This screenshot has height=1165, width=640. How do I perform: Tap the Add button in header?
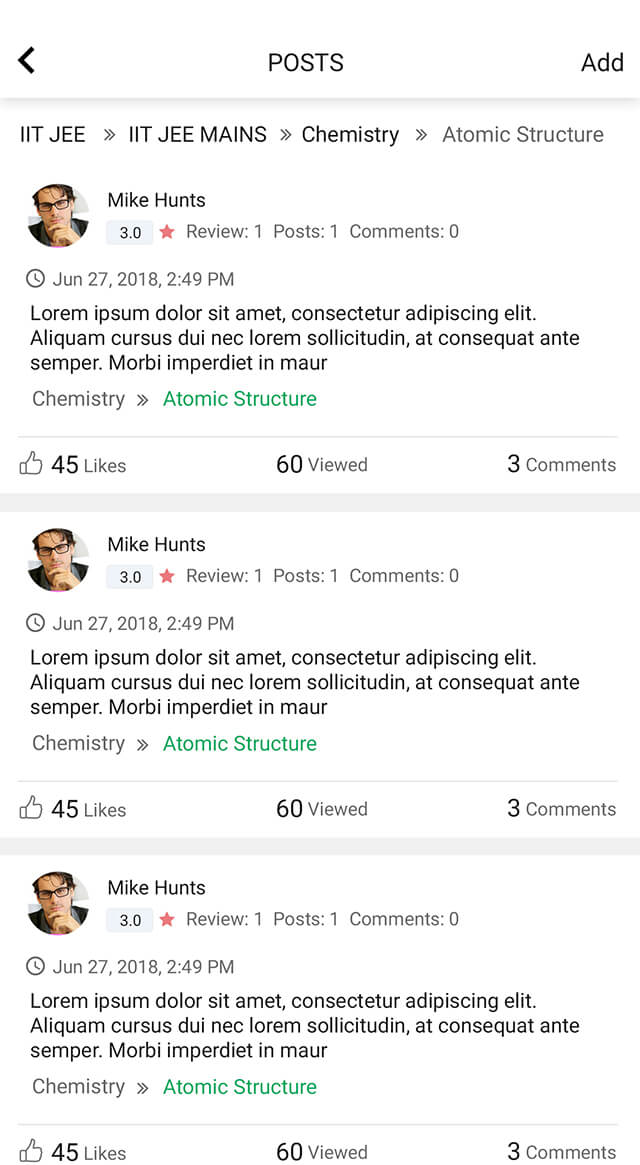pyautogui.click(x=602, y=62)
